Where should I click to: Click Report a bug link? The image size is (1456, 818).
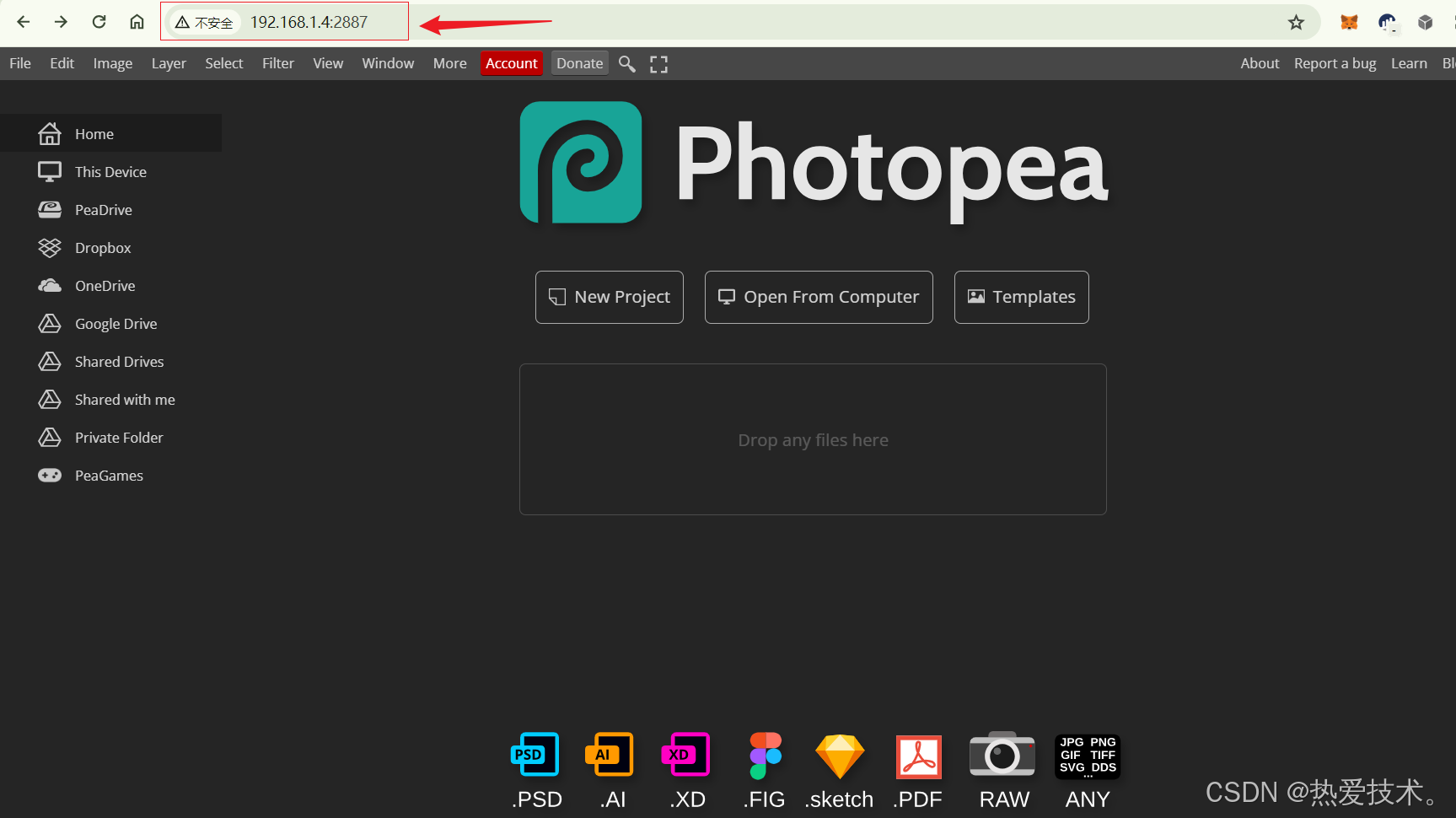tap(1335, 63)
